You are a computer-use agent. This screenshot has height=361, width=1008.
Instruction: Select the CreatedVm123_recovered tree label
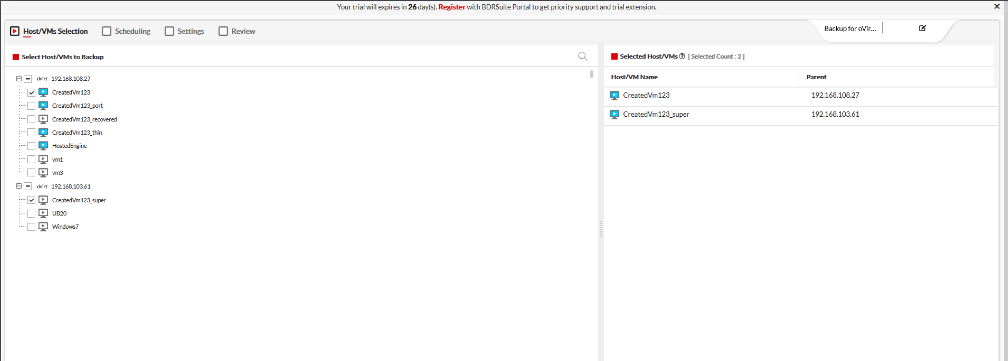[x=84, y=119]
